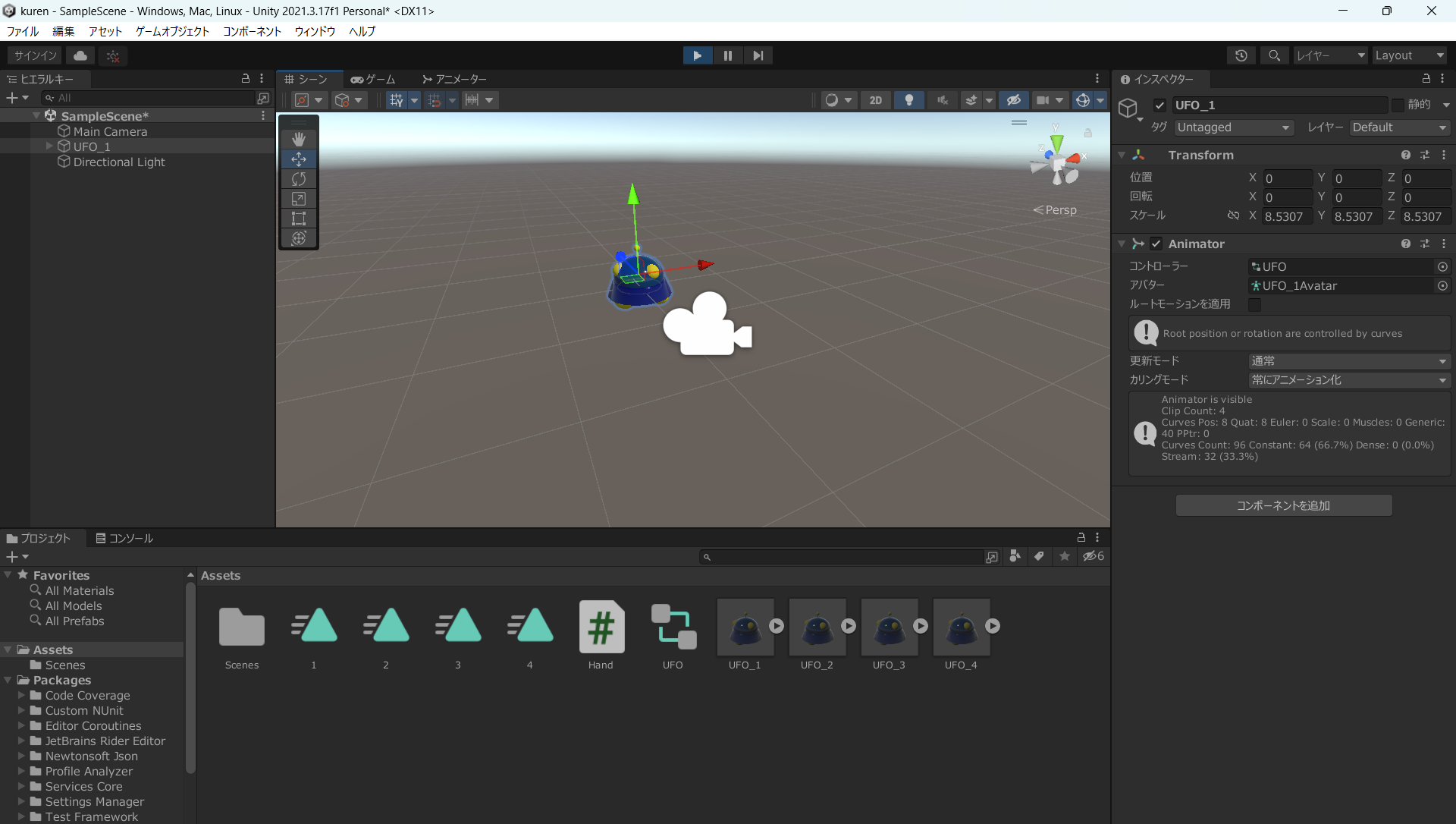Enable ルートモーションを適用 for the Animator

1255,305
